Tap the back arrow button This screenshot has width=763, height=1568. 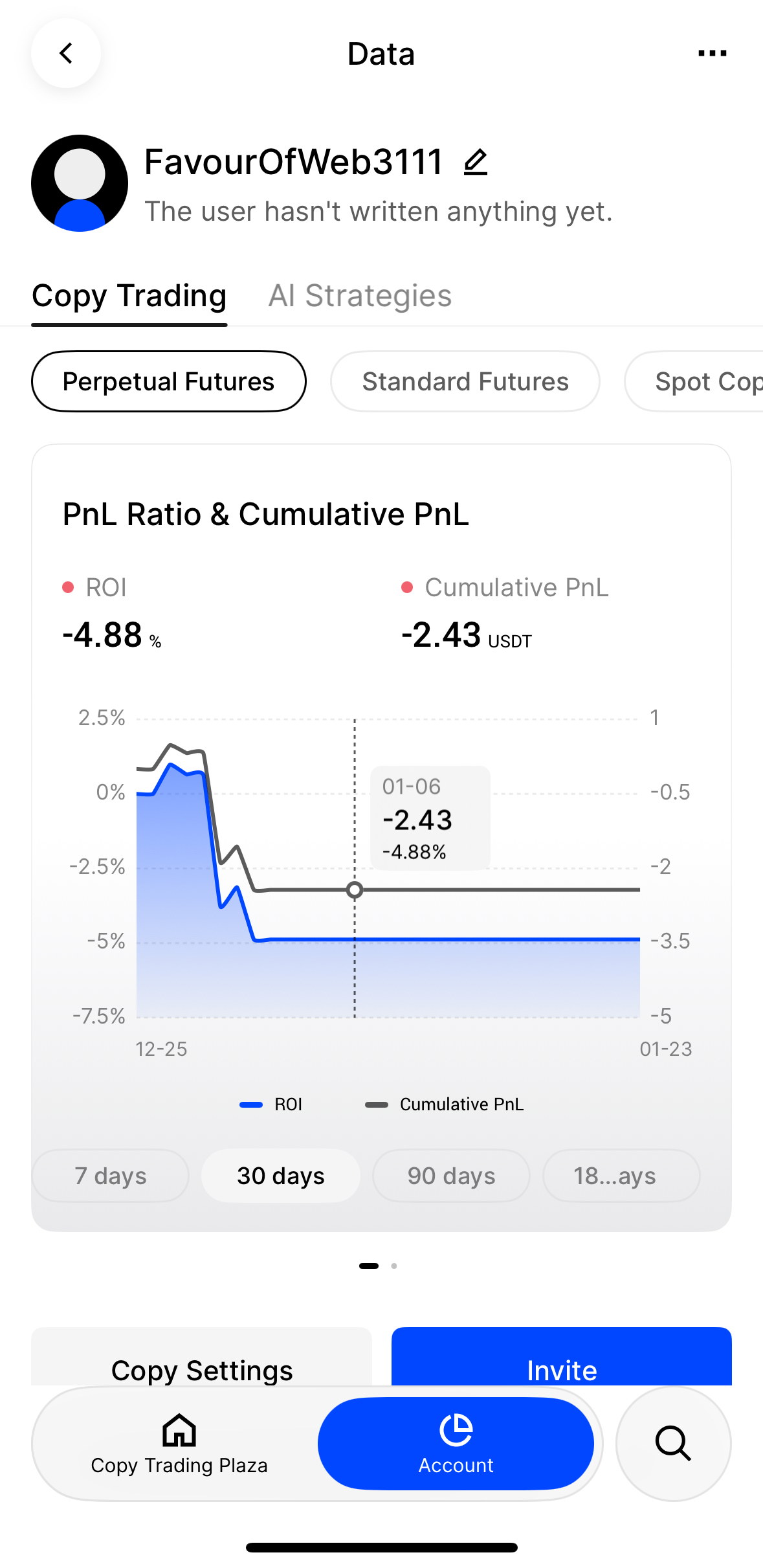66,53
